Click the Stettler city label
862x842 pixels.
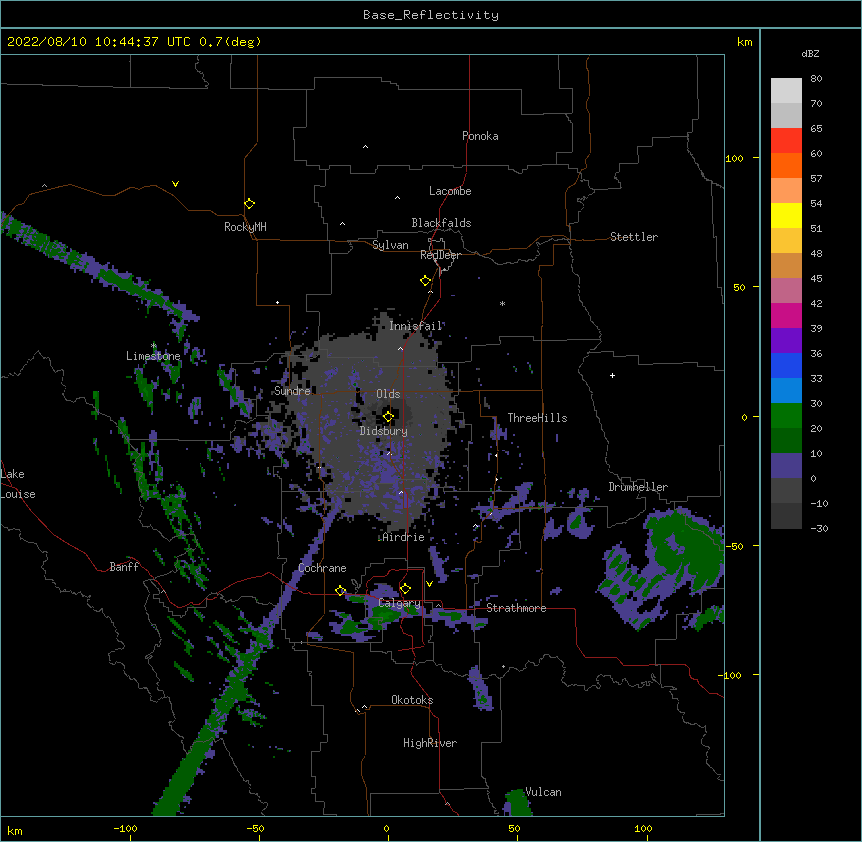pyautogui.click(x=634, y=237)
